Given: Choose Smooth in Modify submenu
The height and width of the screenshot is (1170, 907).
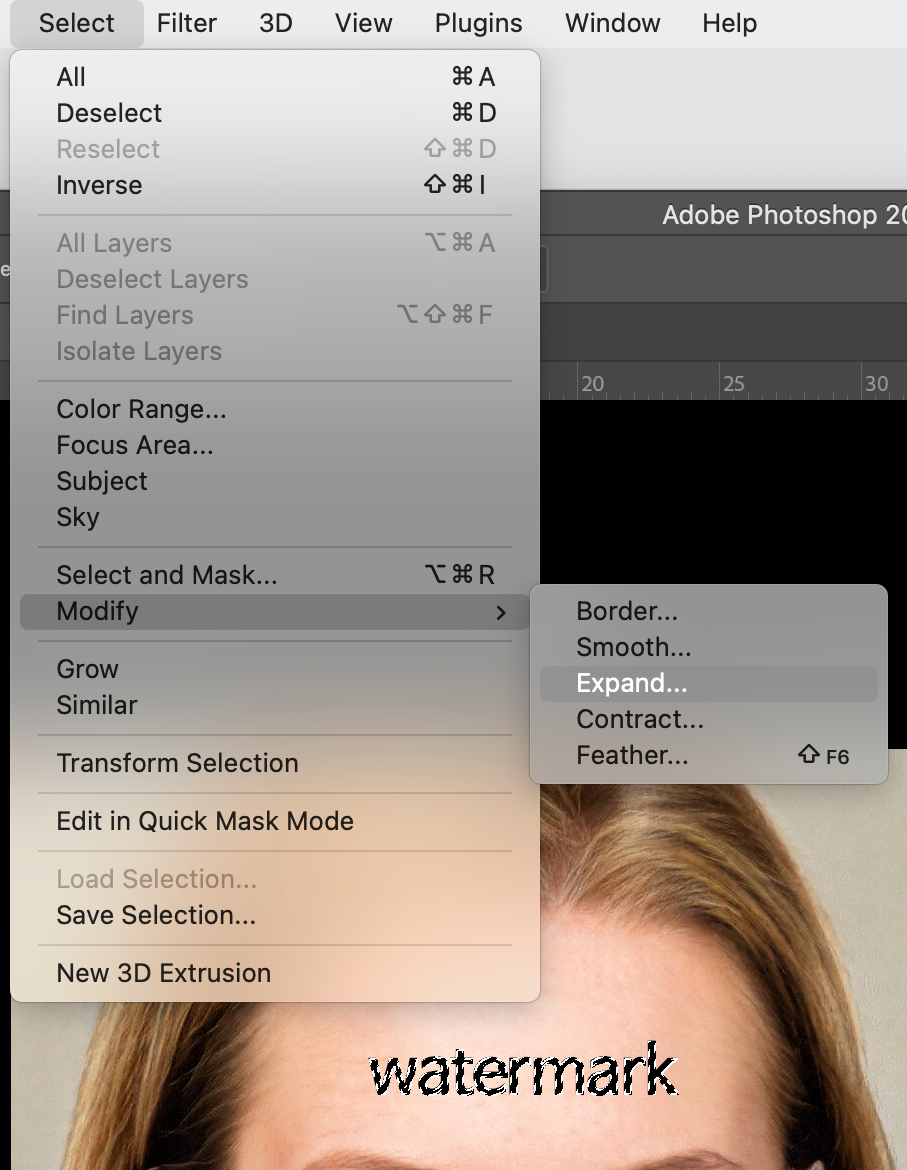Looking at the screenshot, I should [x=709, y=647].
